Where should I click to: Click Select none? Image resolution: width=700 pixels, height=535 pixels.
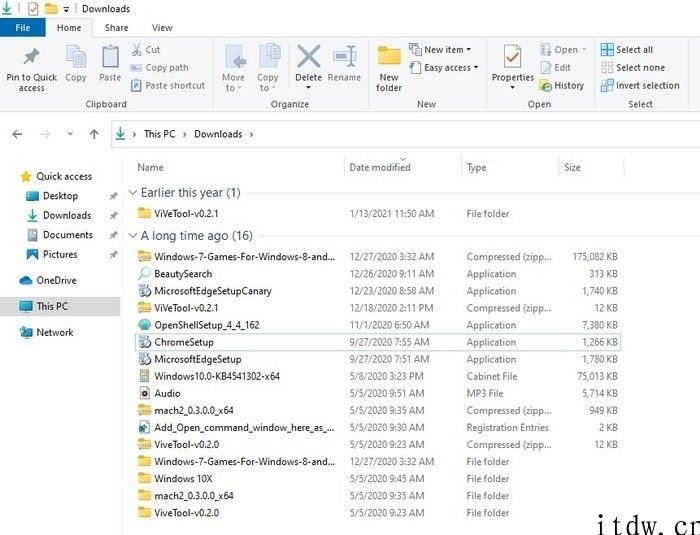point(633,67)
